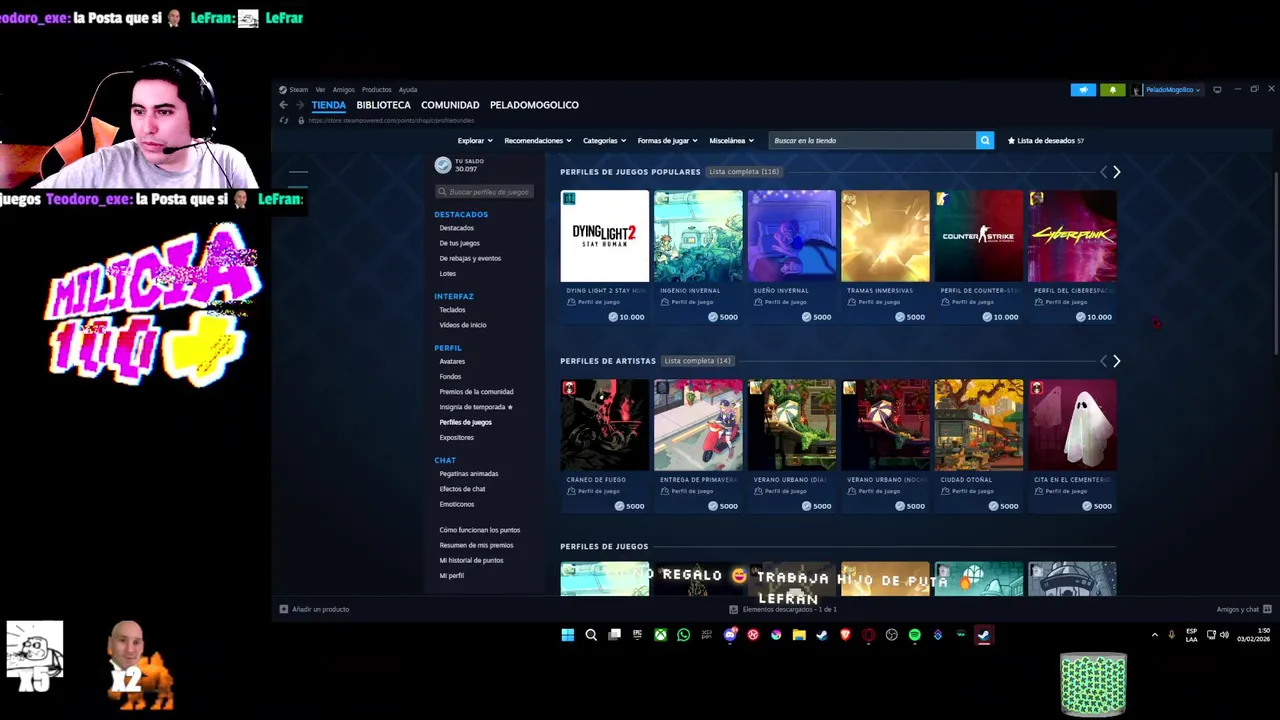The height and width of the screenshot is (720, 1280).
Task: Open Xbox app from taskbar
Action: [660, 635]
